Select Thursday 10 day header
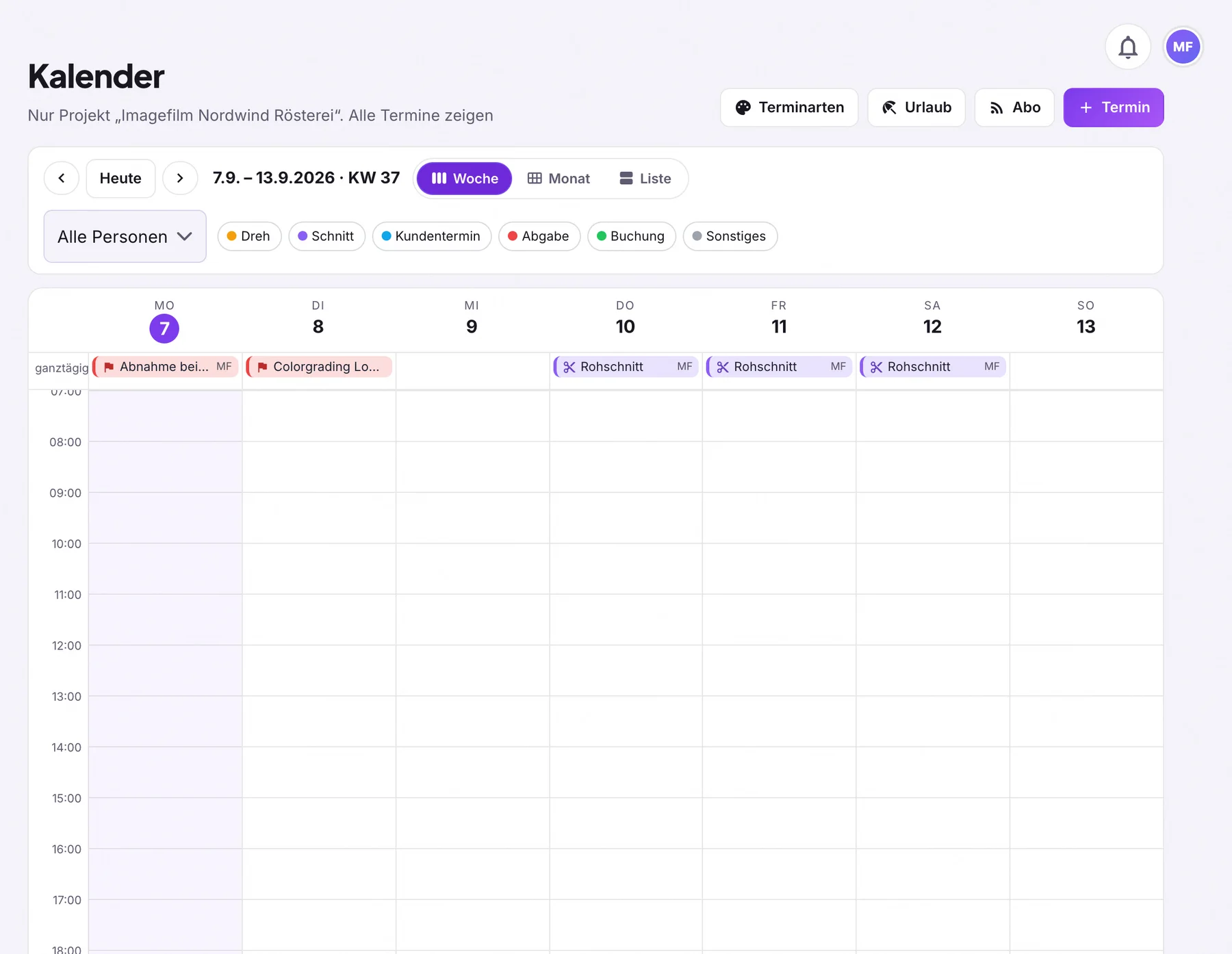The height and width of the screenshot is (954, 1232). (625, 319)
